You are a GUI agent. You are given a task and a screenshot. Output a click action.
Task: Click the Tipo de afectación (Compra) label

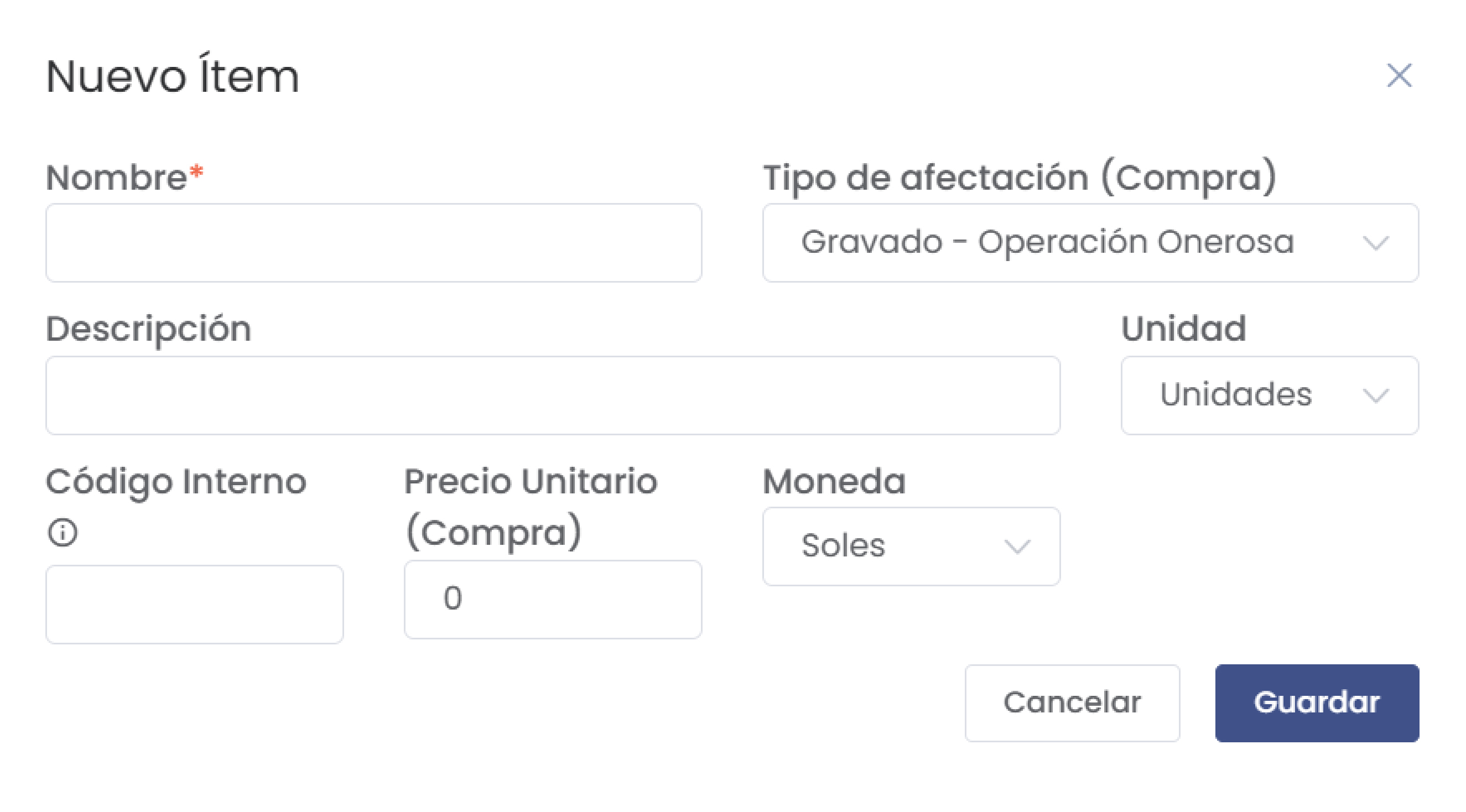click(1018, 178)
